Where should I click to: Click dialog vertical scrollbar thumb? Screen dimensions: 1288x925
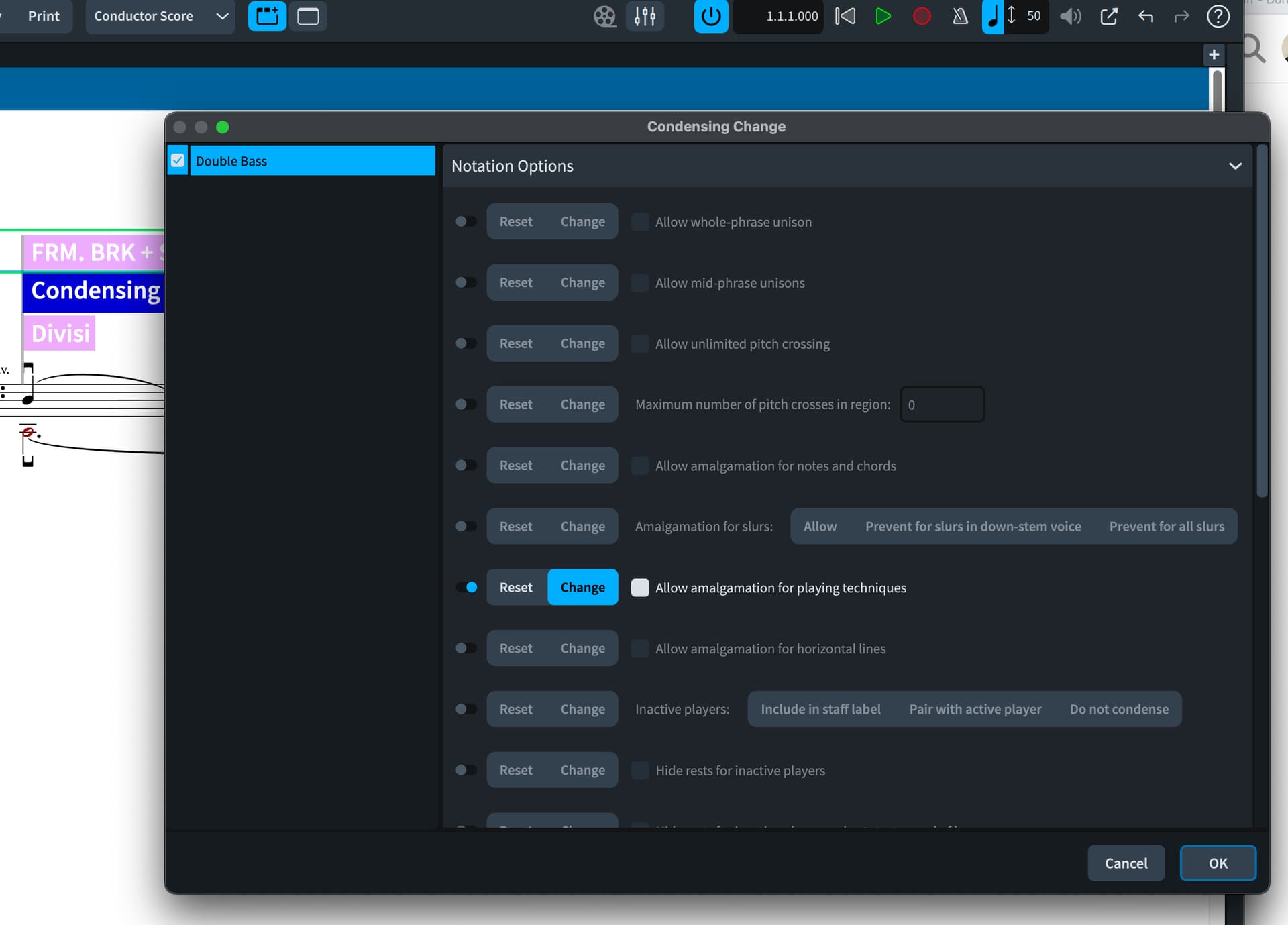tap(1262, 322)
